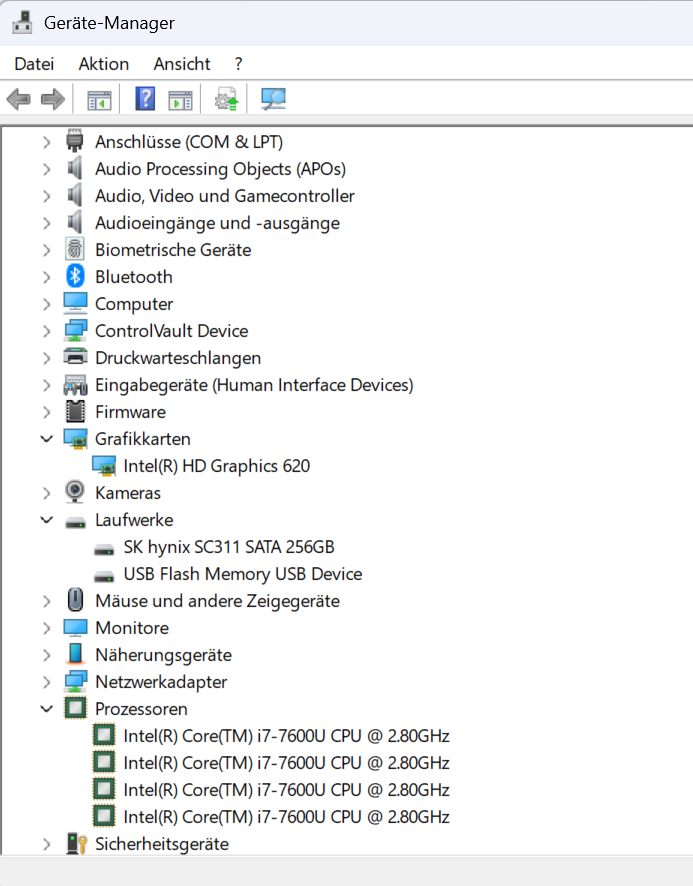Open the Aktion menu
This screenshot has height=886, width=693.
point(103,64)
